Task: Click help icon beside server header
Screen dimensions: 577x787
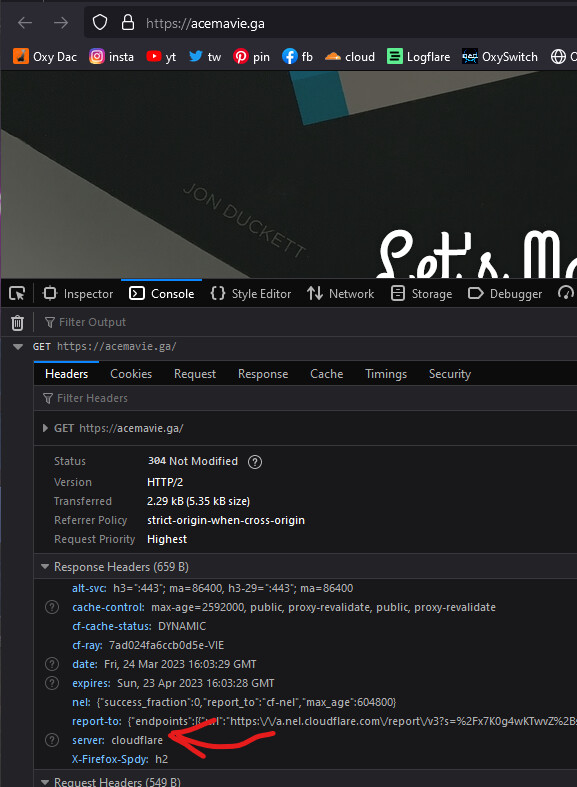Action: [x=52, y=740]
